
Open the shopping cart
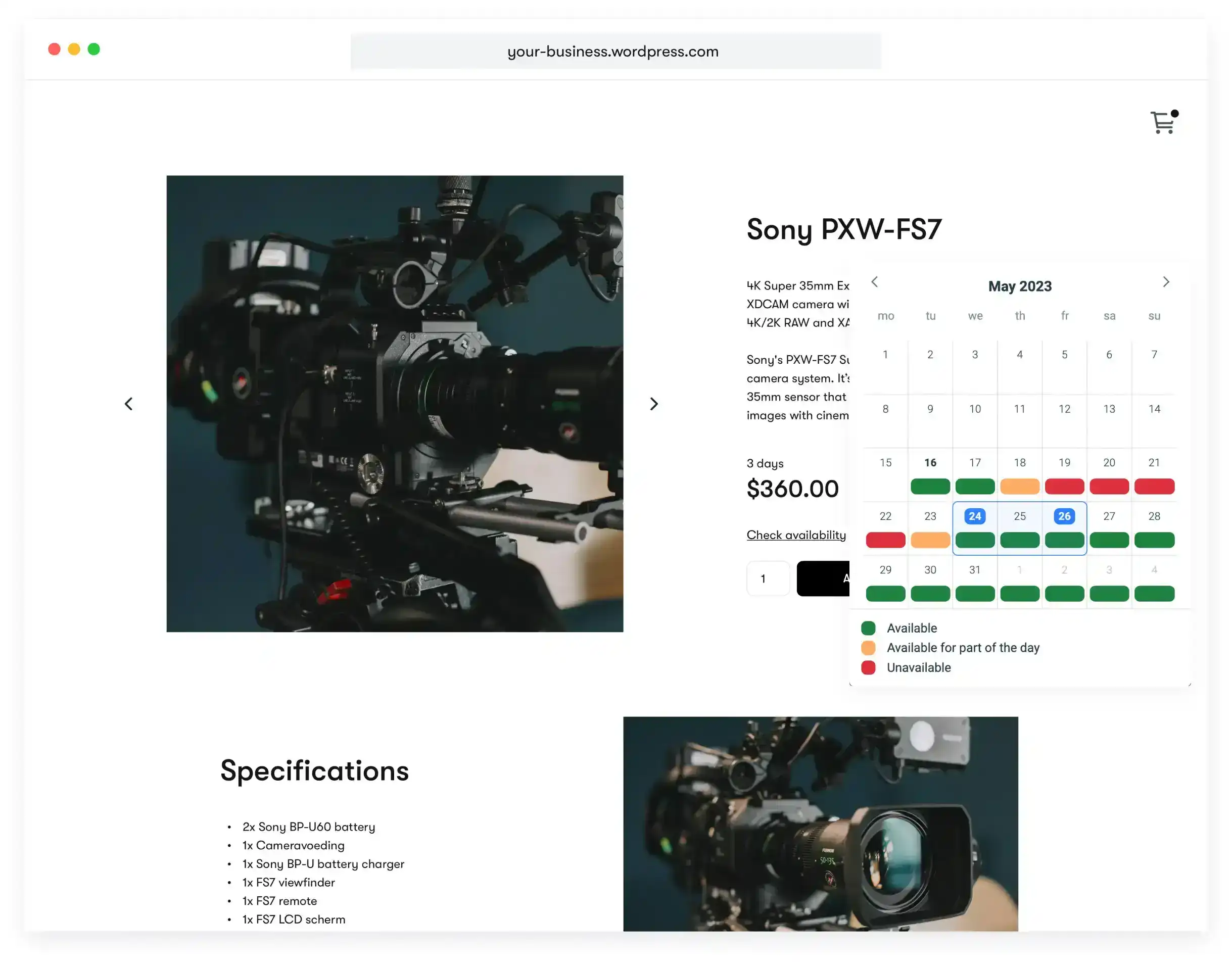(x=1162, y=122)
